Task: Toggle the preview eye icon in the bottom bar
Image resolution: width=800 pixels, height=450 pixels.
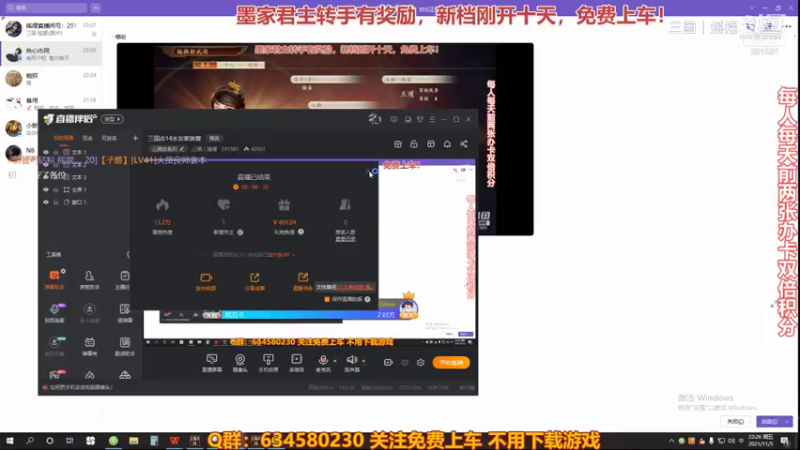Action: coord(405,363)
